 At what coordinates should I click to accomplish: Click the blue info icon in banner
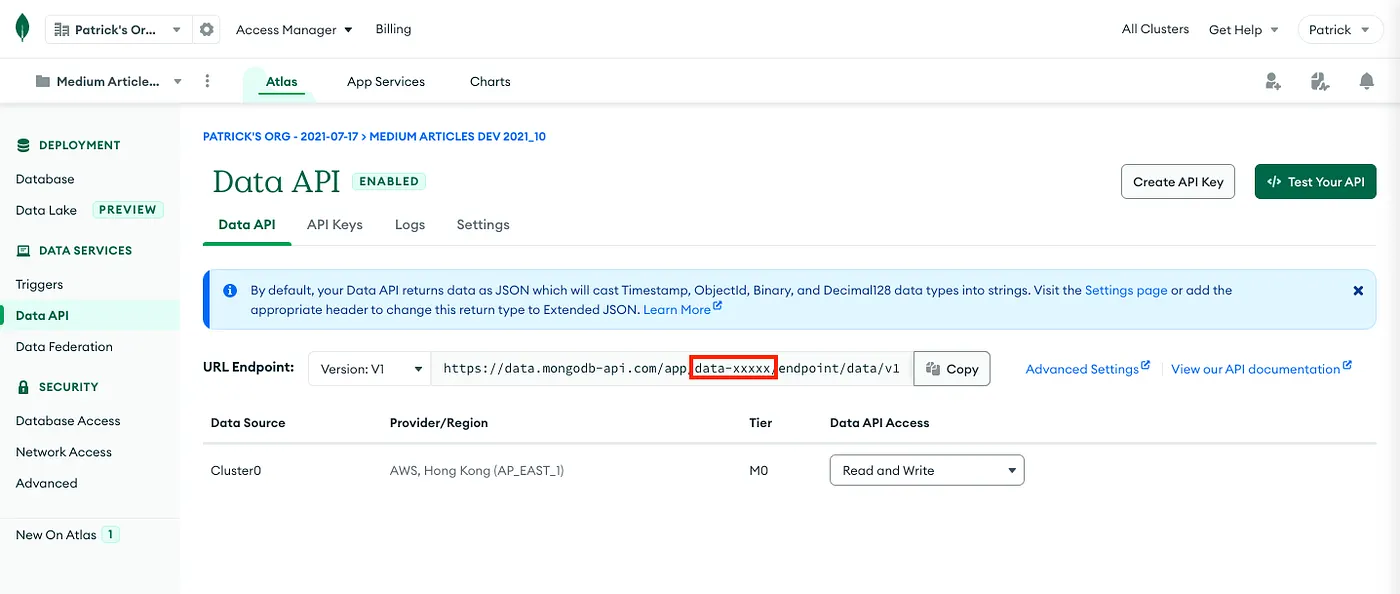[230, 291]
